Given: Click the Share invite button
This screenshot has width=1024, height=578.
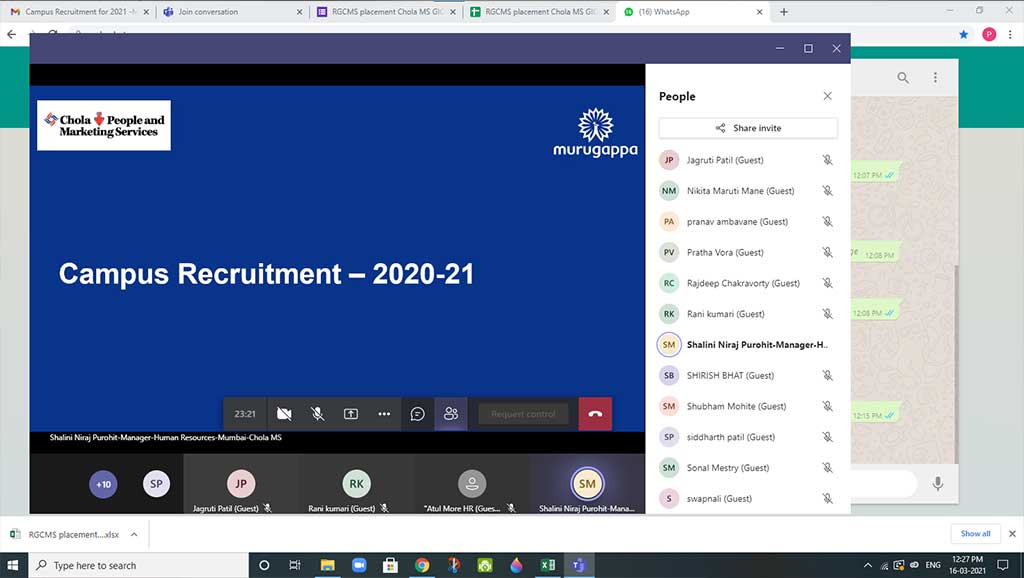Looking at the screenshot, I should pyautogui.click(x=748, y=128).
